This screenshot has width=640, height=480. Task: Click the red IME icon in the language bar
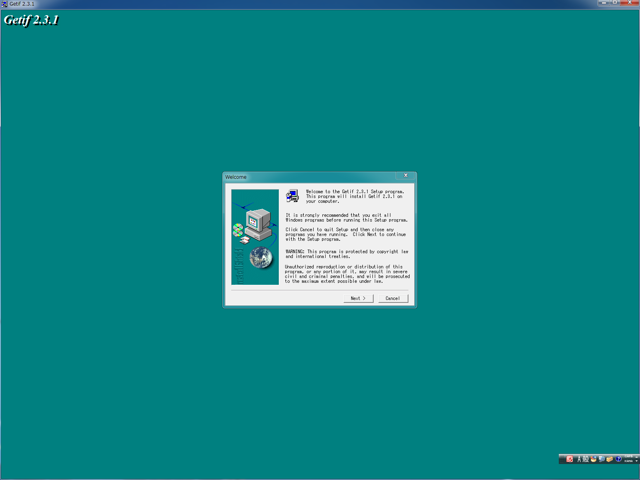[x=569, y=459]
